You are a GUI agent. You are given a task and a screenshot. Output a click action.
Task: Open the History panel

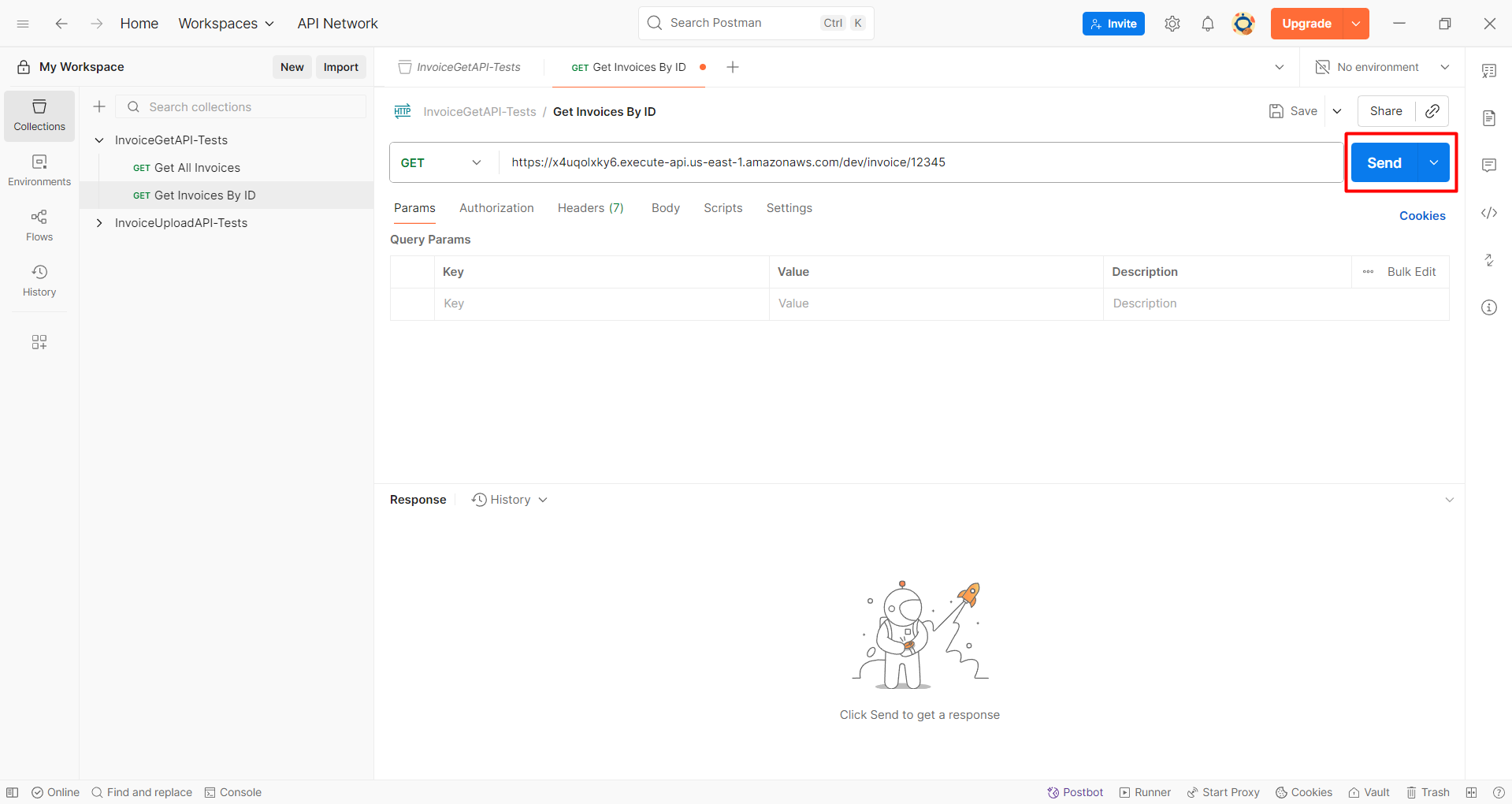(39, 281)
